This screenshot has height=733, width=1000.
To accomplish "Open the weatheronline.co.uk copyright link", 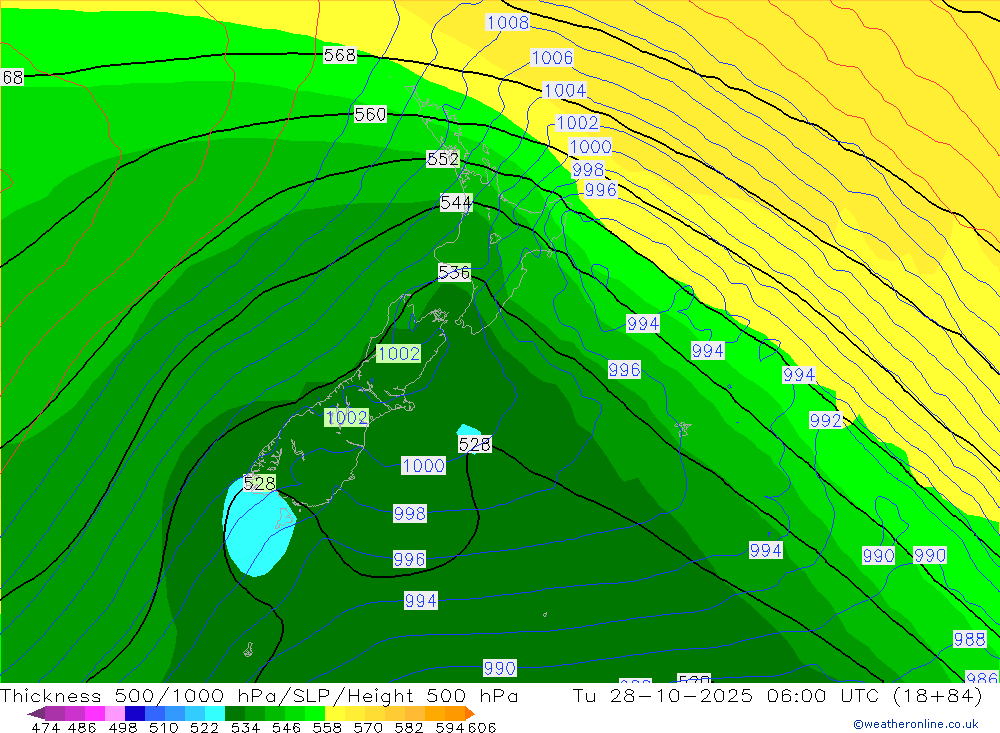I will tap(915, 724).
